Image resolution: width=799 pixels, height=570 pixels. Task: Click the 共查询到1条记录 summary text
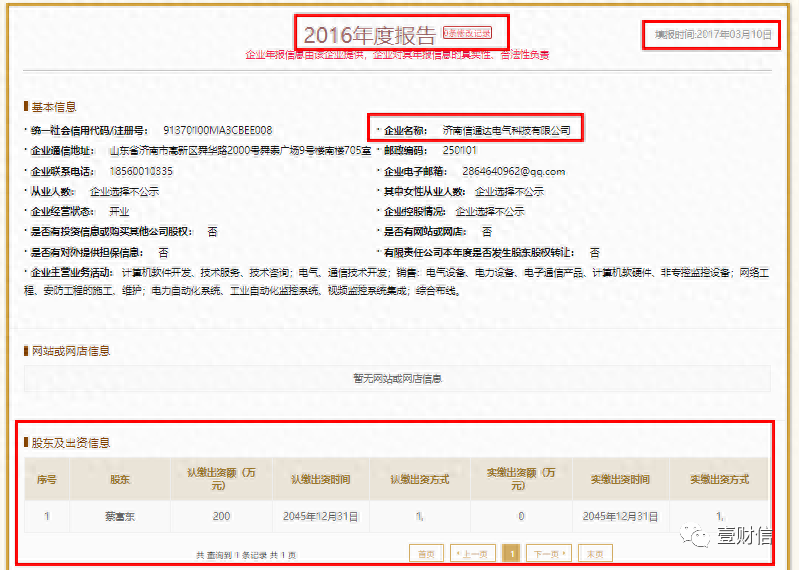[246, 555]
